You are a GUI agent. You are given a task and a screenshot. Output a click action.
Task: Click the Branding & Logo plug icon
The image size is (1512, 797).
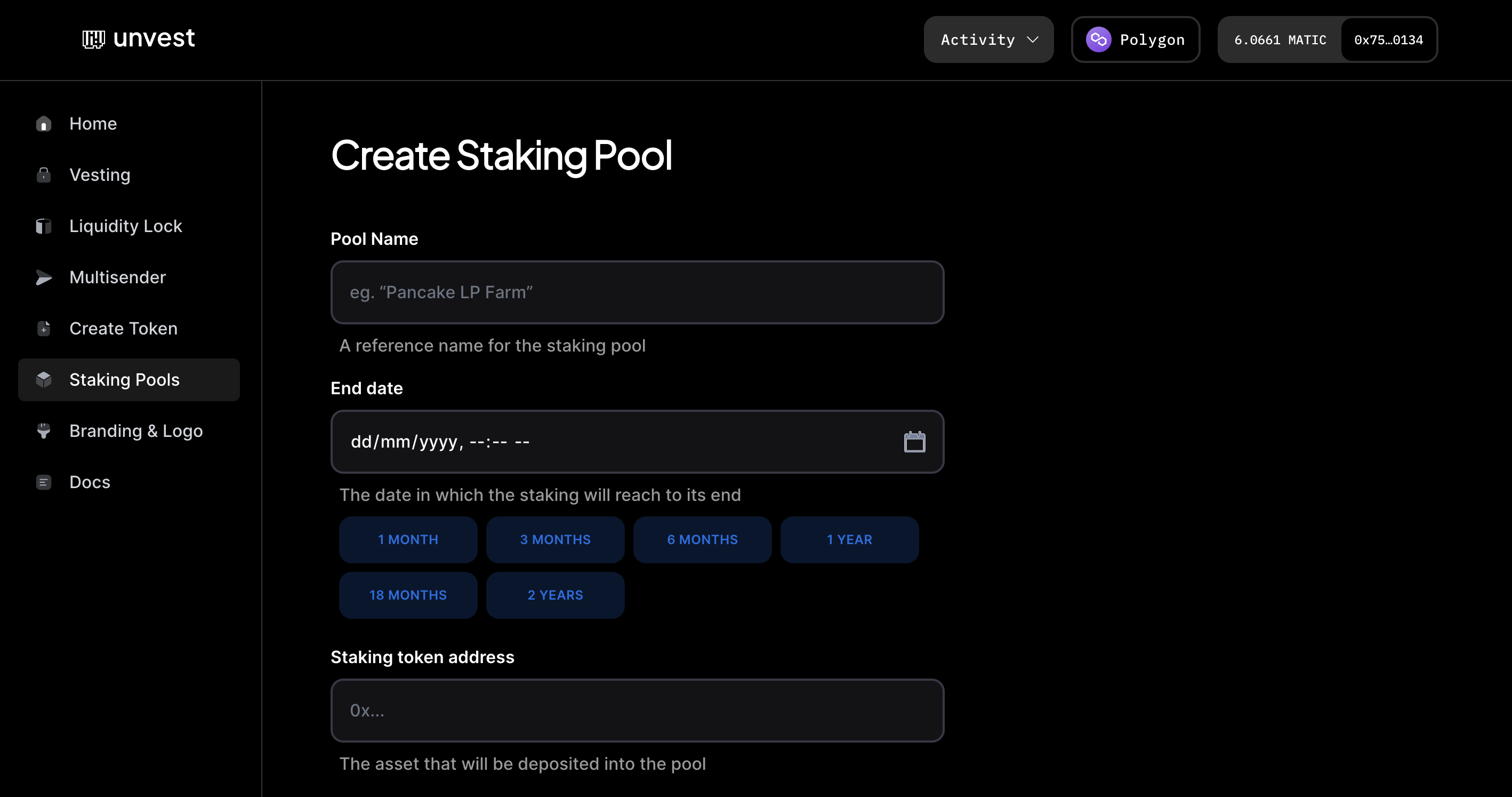point(43,431)
